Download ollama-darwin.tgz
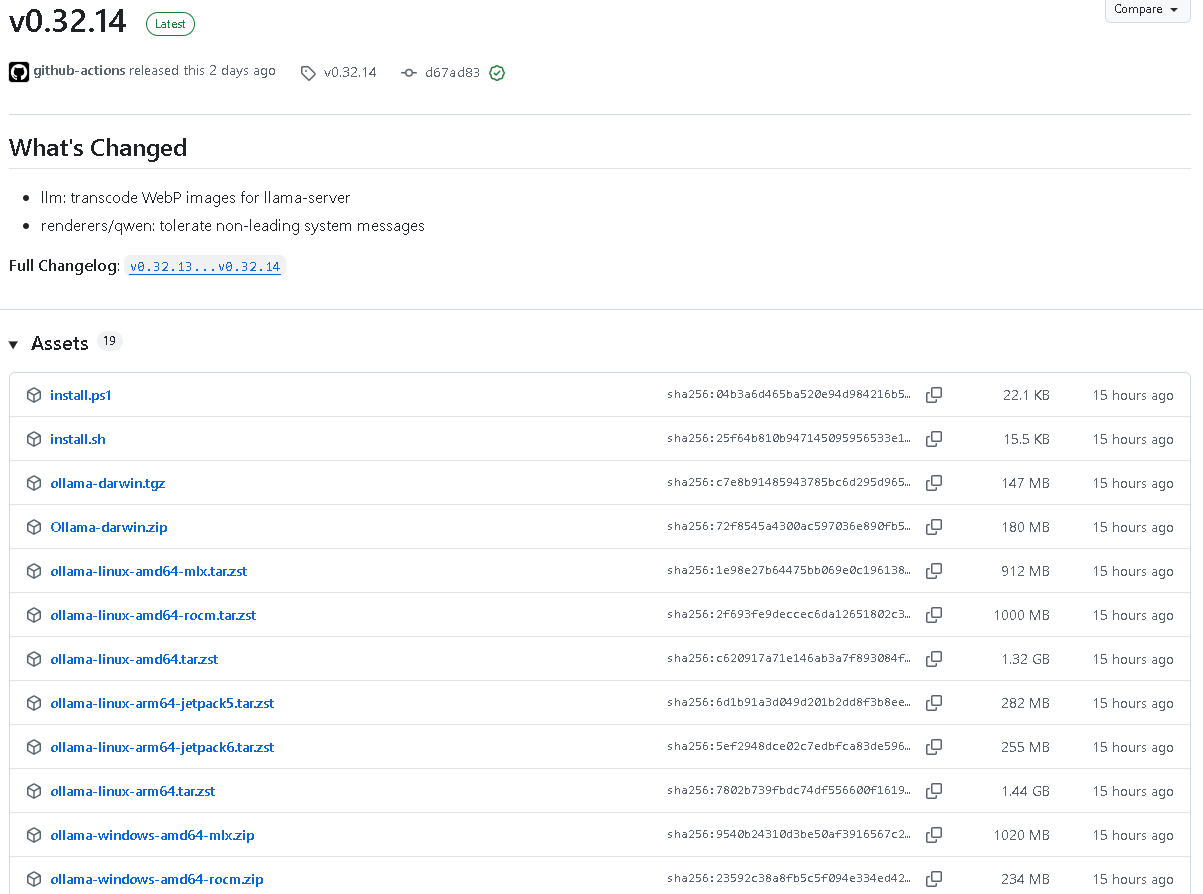This screenshot has width=1203, height=894. coord(108,483)
